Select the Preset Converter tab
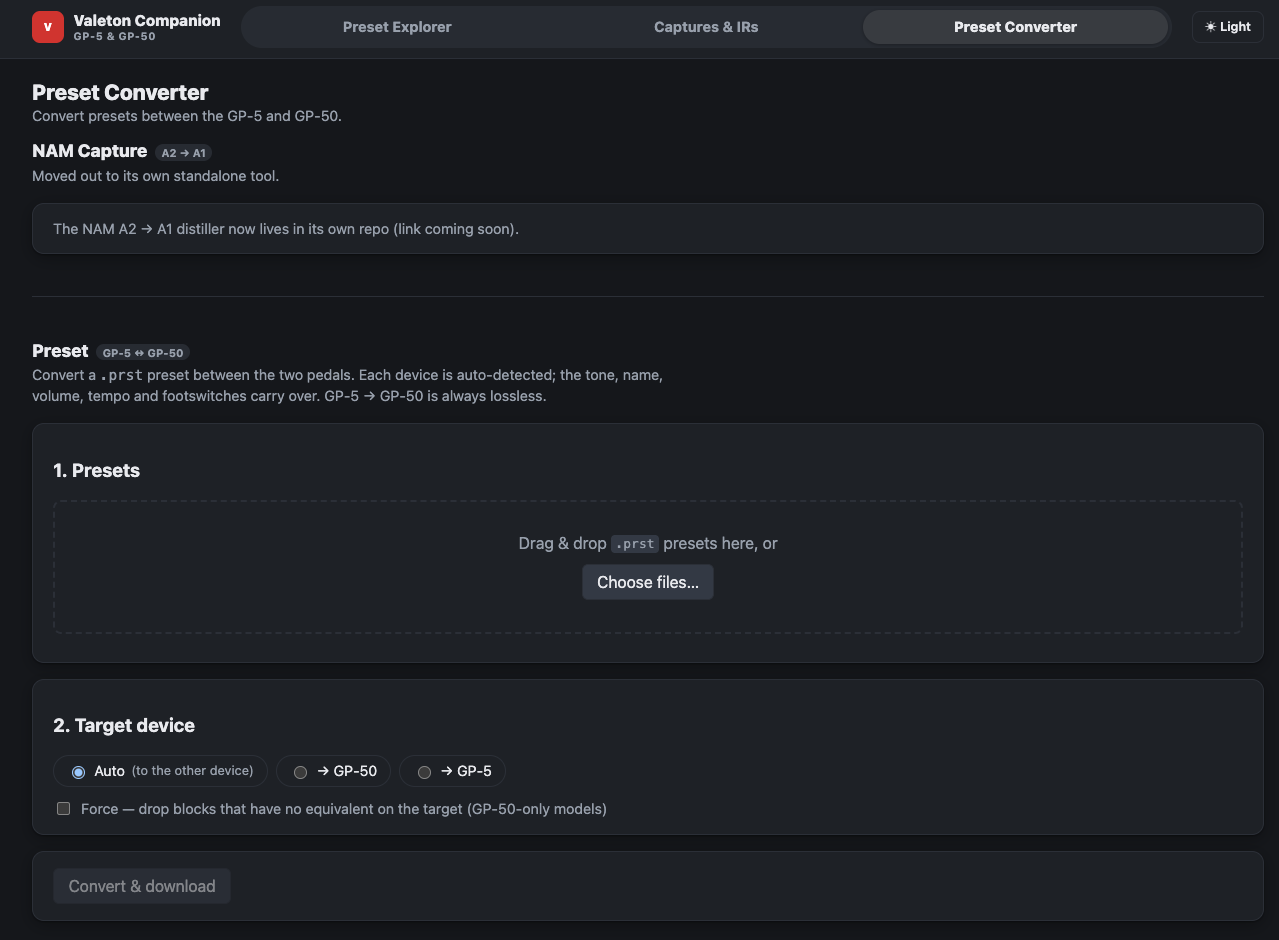Viewport: 1279px width, 940px height. pos(1015,27)
